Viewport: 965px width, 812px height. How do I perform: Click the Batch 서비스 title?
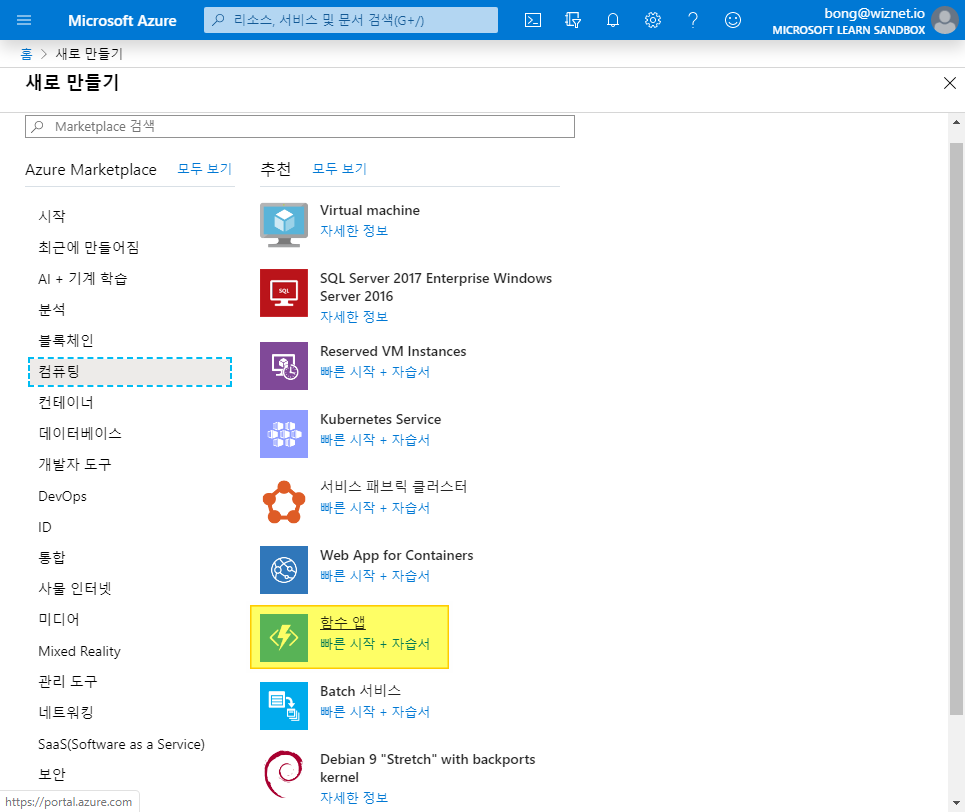(361, 691)
